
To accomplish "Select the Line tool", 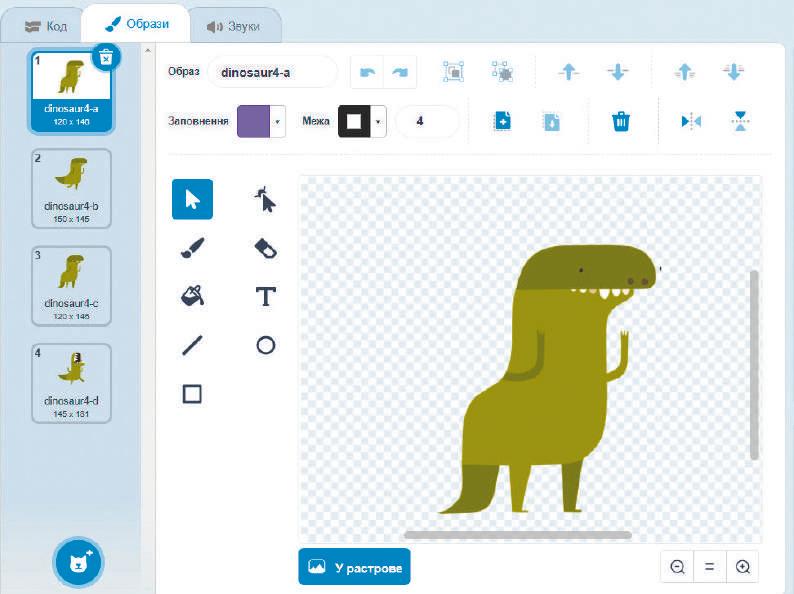I will click(192, 345).
